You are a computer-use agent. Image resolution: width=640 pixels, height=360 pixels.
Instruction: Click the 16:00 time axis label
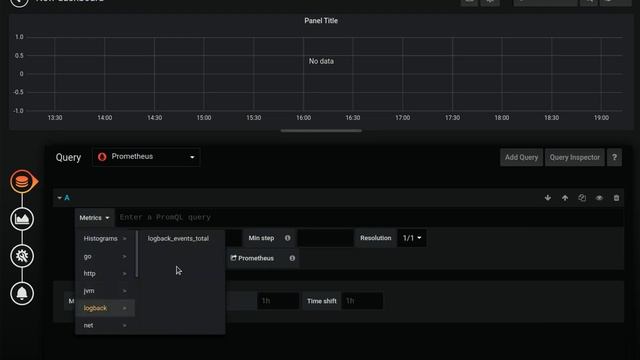(303, 118)
